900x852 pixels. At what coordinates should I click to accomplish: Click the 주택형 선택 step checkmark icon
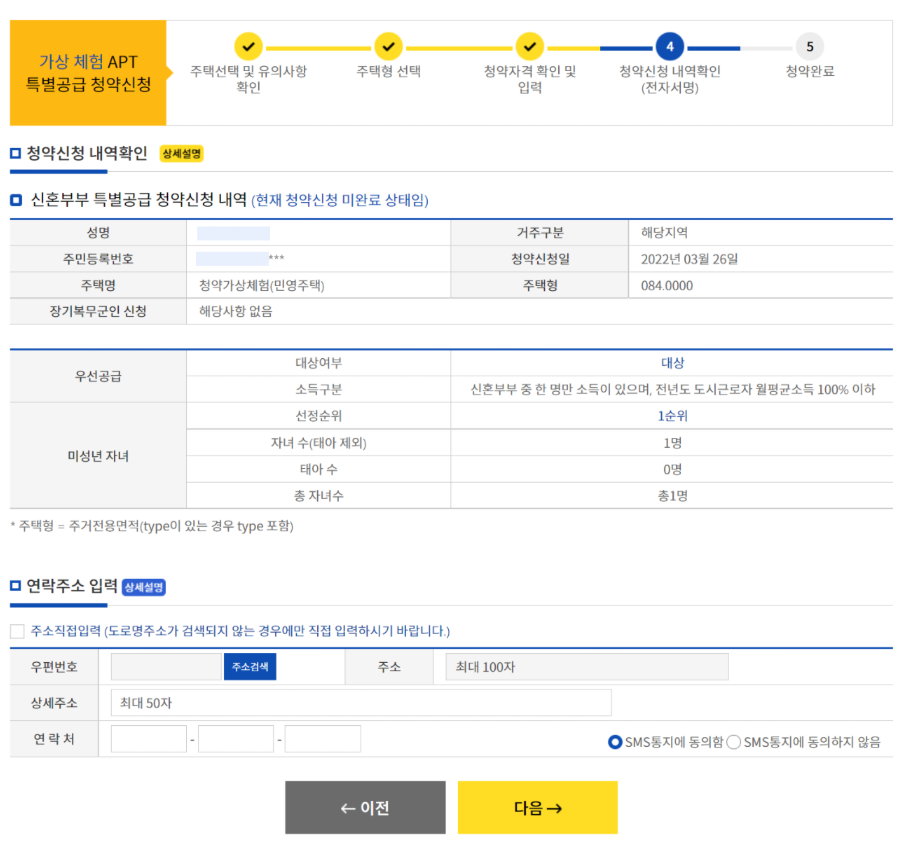coord(389,47)
